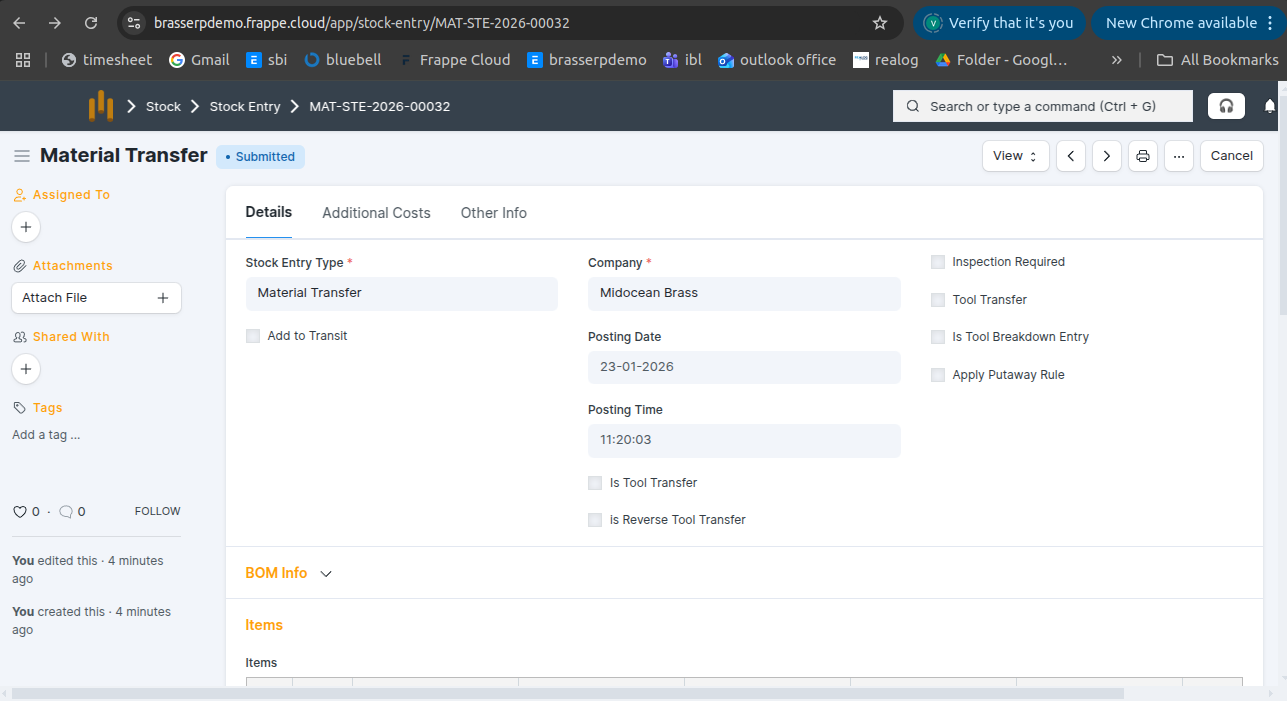Click the headset support icon
This screenshot has width=1287, height=701.
(1226, 106)
